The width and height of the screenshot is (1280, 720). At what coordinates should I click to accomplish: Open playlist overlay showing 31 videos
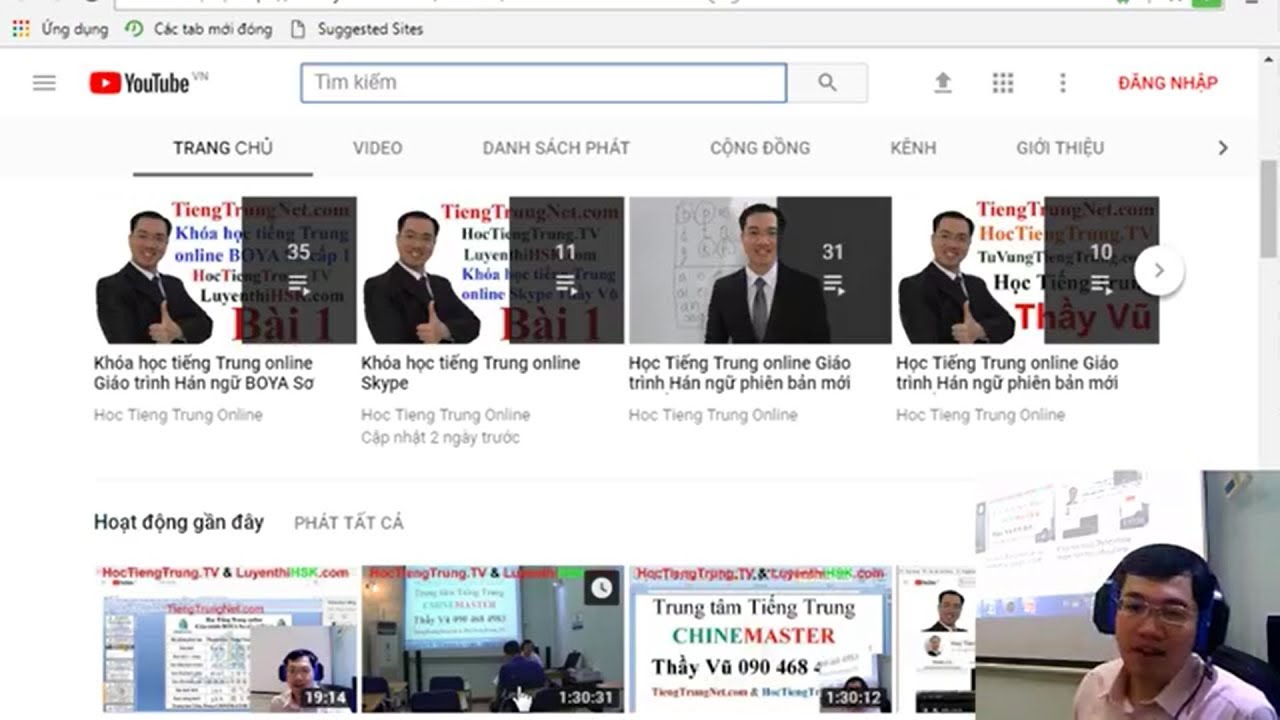(834, 270)
